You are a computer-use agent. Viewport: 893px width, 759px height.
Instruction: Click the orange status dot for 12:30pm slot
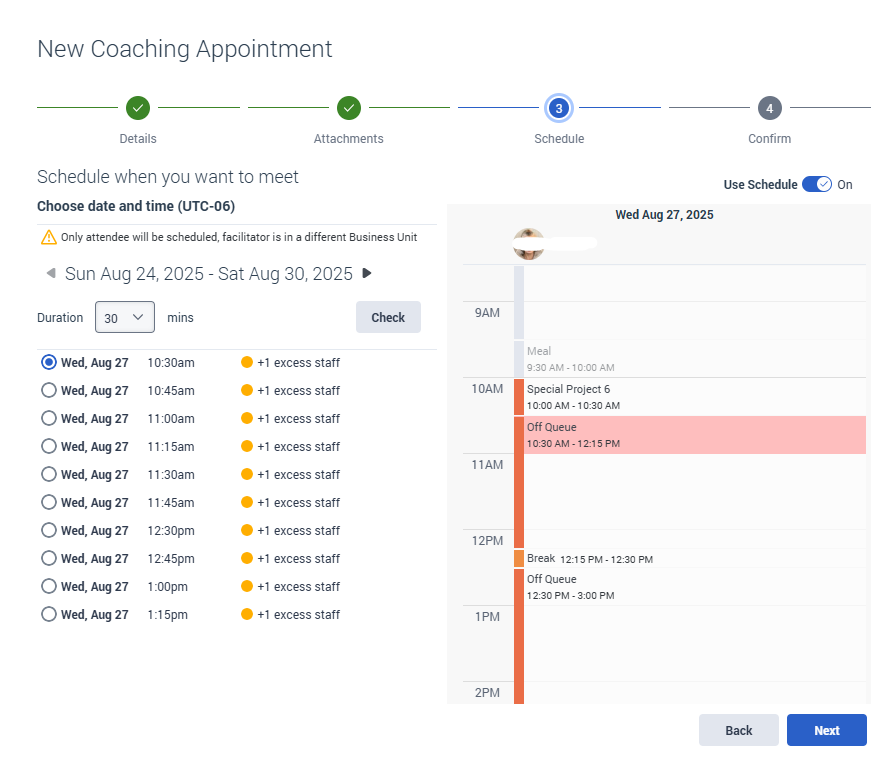(247, 530)
